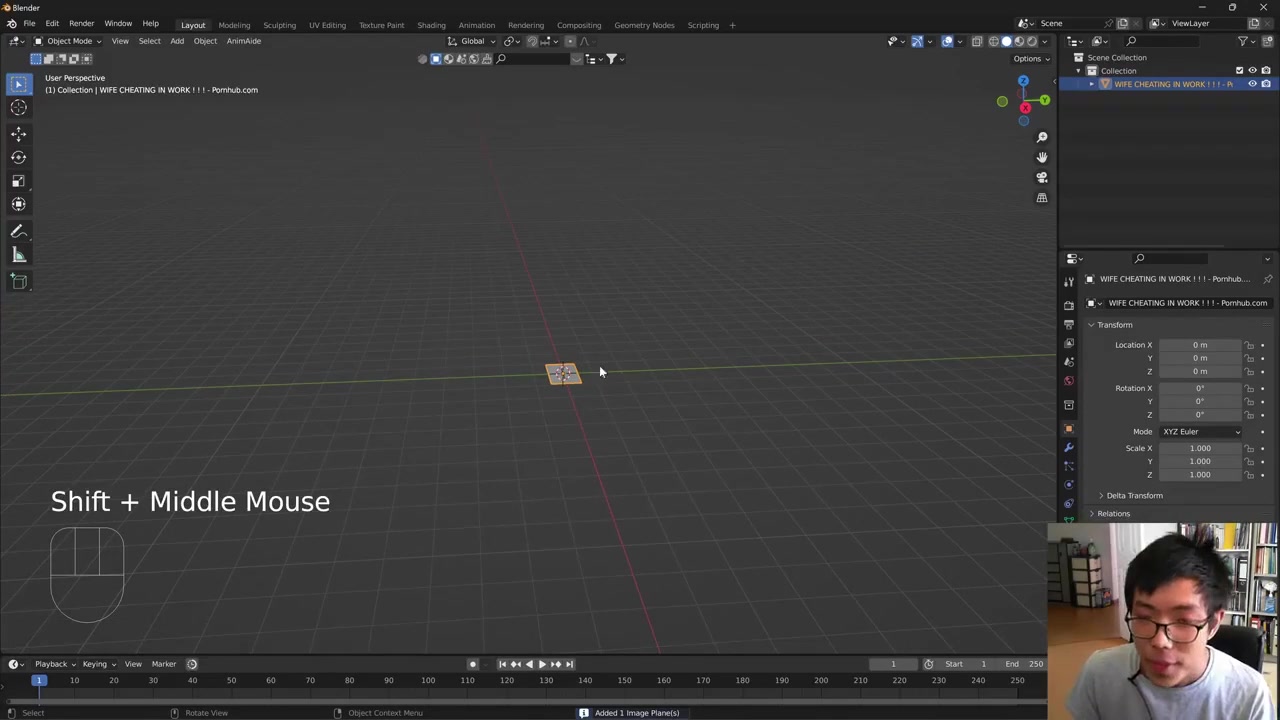Switch to the Shading workspace tab
The height and width of the screenshot is (720, 1280).
point(431,25)
